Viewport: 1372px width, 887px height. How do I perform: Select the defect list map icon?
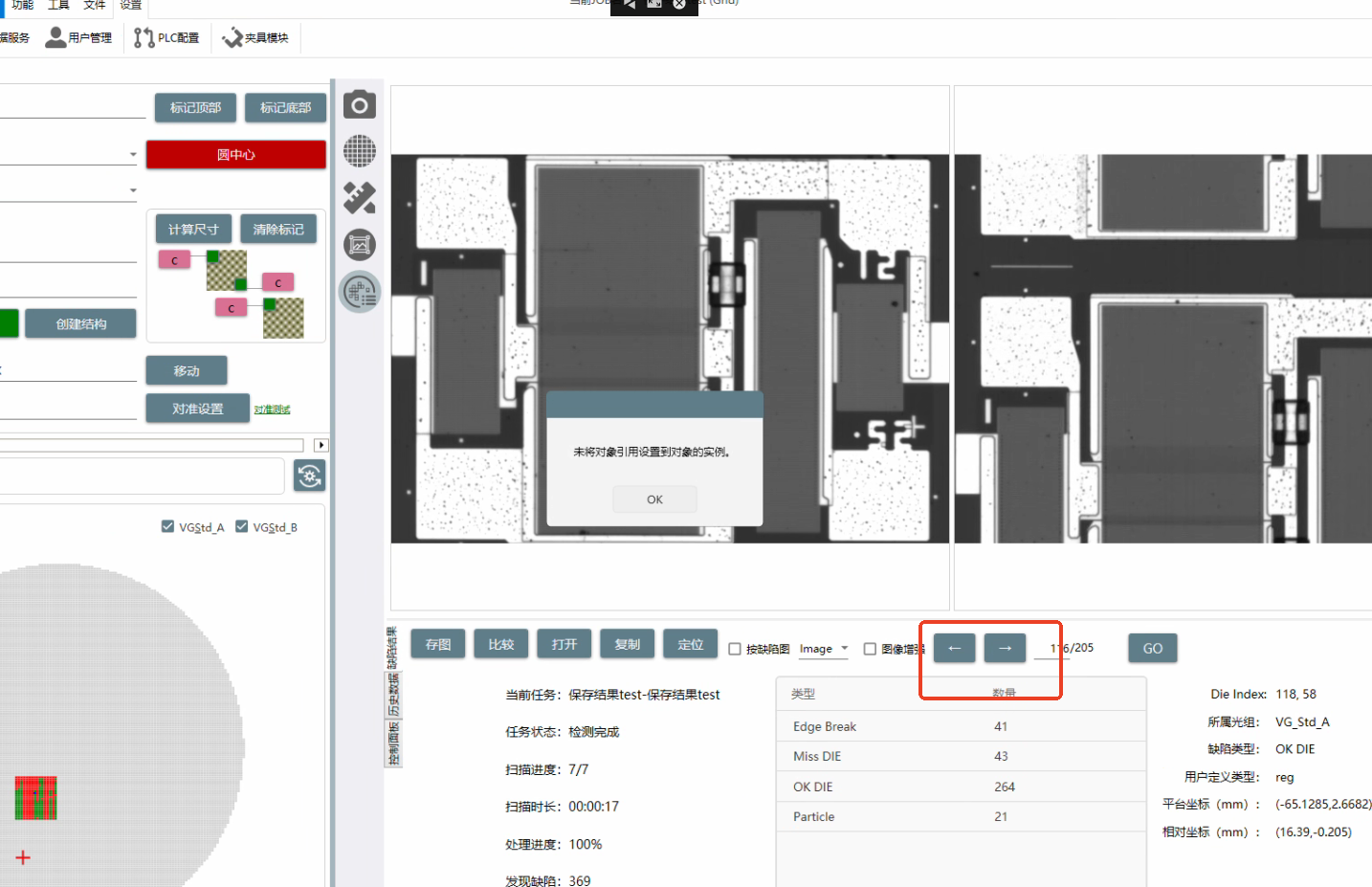[x=360, y=292]
